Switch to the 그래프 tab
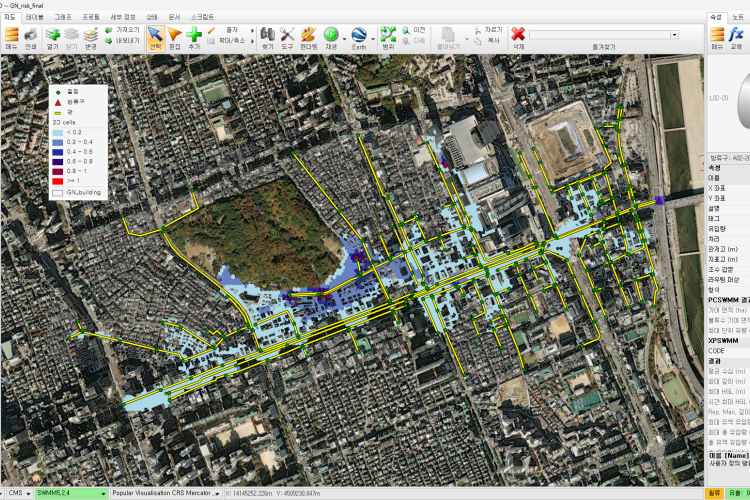This screenshot has height=500, width=750. click(63, 17)
